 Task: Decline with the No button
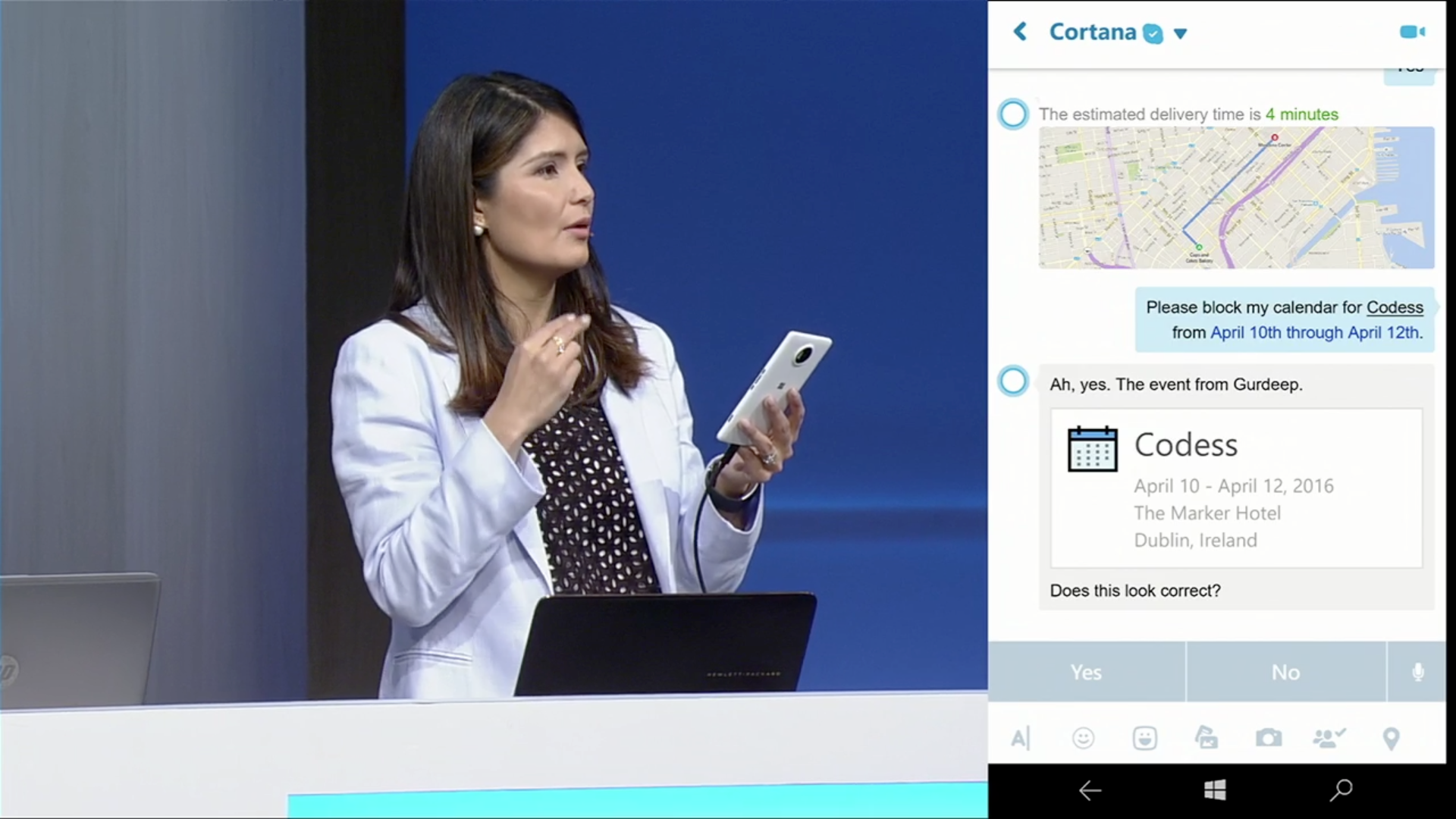click(1286, 672)
